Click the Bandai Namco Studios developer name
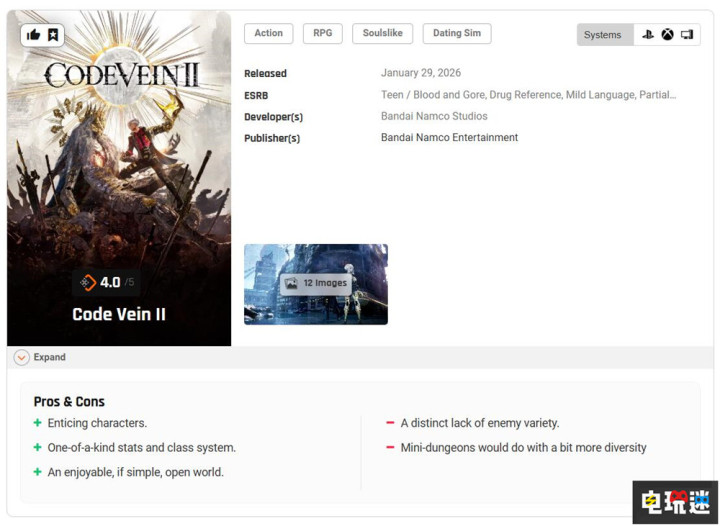Screen dimensions: 720x526 (x=434, y=116)
